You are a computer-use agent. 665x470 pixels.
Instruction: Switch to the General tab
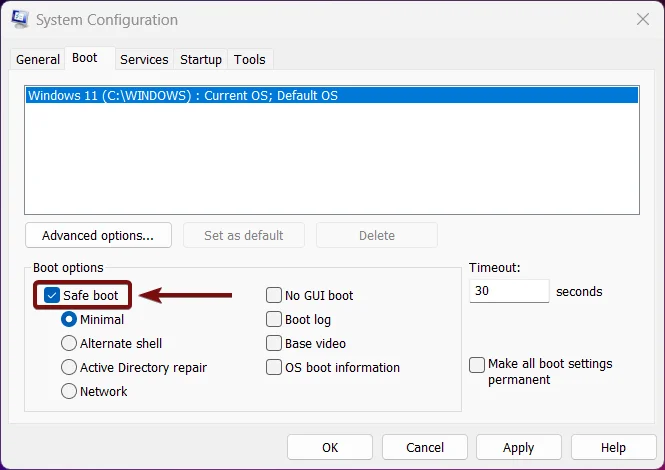point(38,59)
